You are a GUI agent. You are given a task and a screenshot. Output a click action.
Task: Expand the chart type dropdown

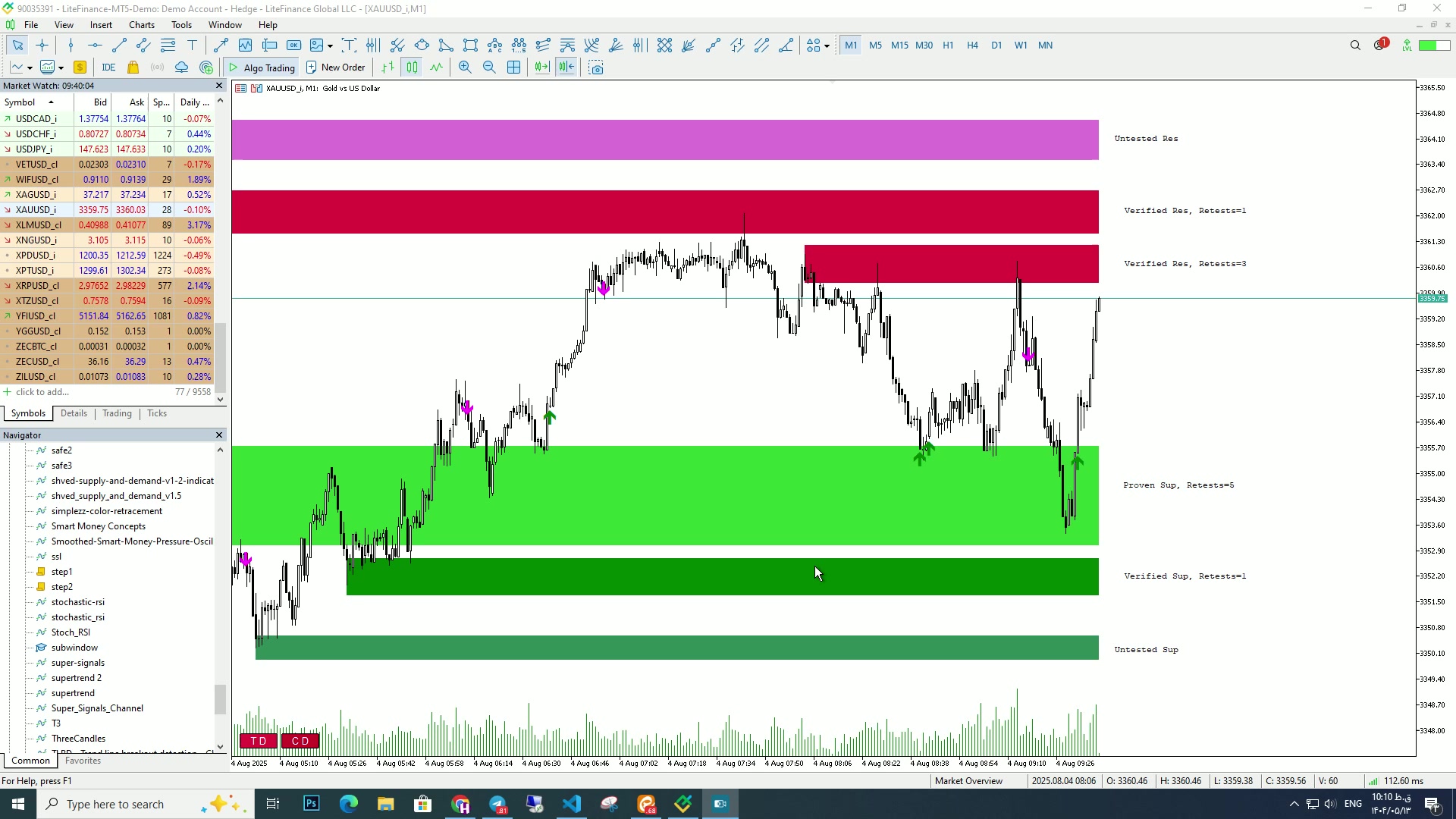(30, 68)
